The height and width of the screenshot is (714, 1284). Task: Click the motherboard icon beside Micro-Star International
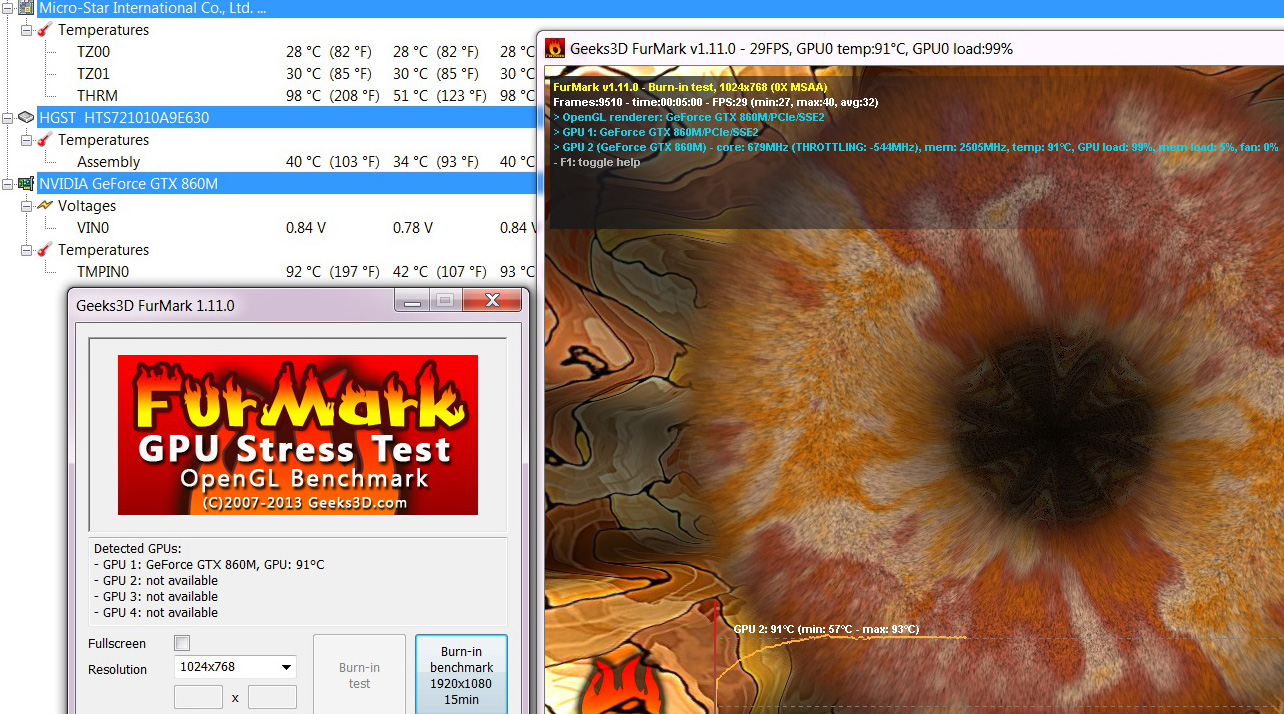pyautogui.click(x=26, y=8)
